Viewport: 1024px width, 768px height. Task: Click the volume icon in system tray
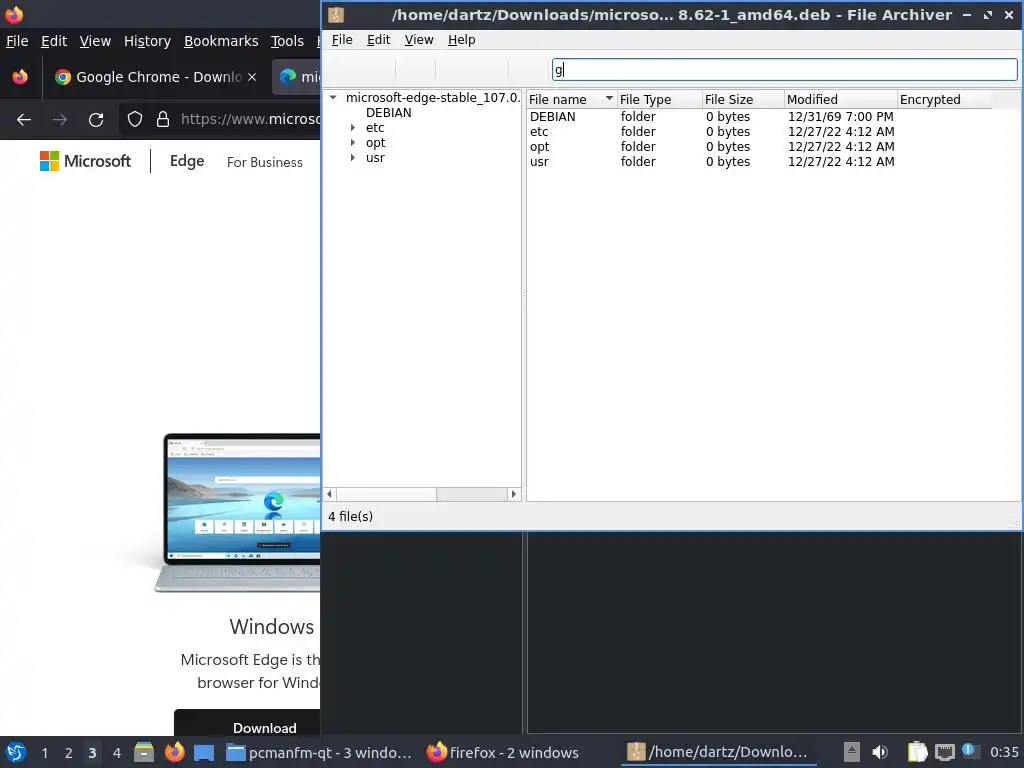pos(880,752)
